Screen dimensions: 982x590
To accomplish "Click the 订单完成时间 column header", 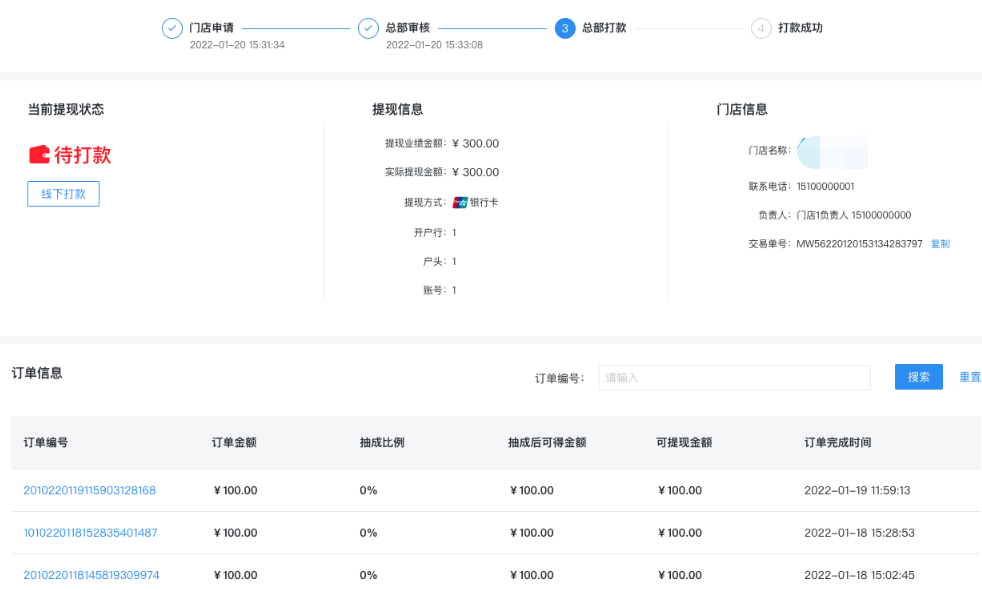I will point(837,442).
